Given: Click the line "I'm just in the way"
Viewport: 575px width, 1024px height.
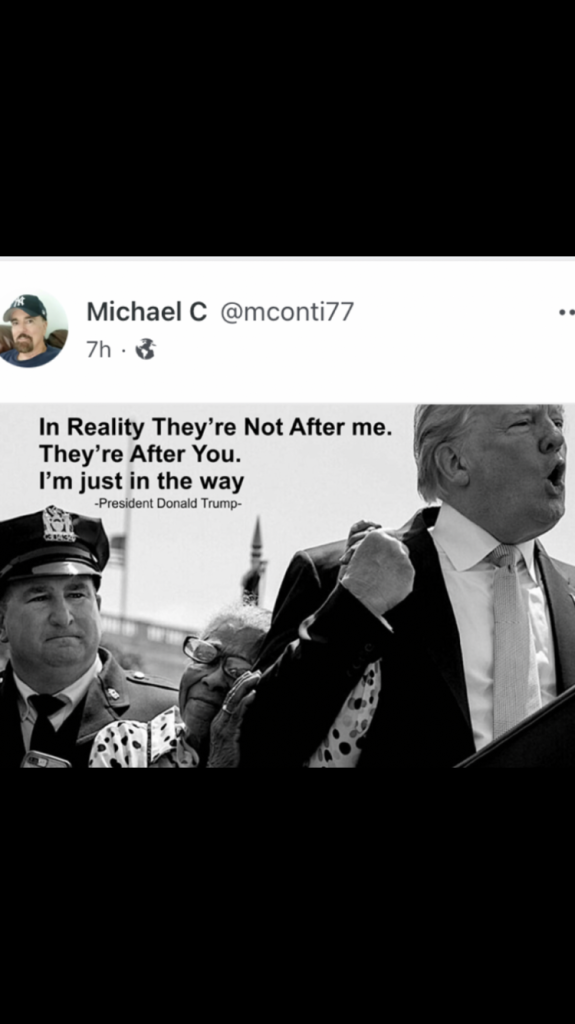Looking at the screenshot, I should 141,482.
